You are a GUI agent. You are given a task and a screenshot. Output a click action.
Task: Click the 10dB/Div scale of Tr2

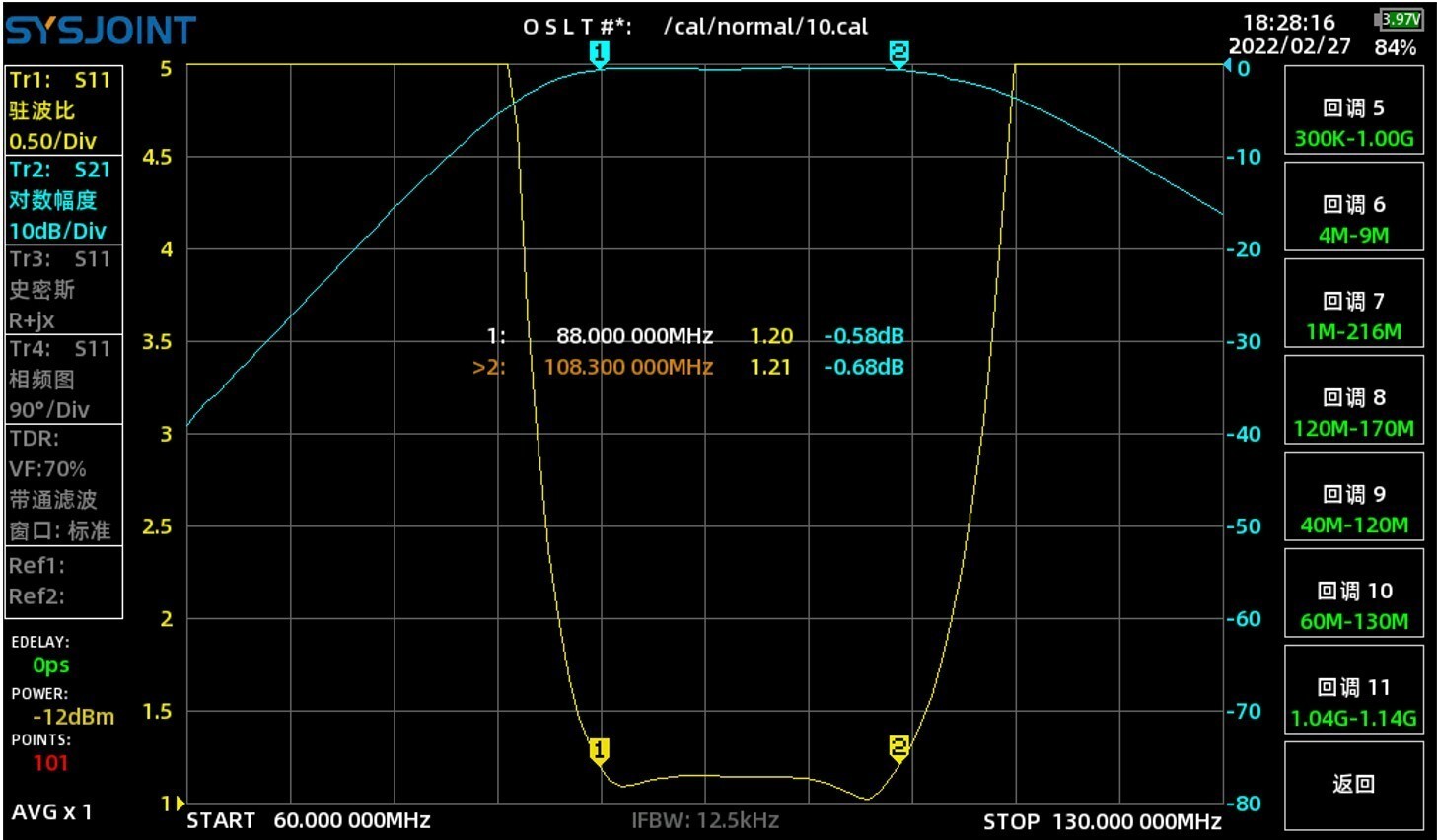tap(57, 231)
